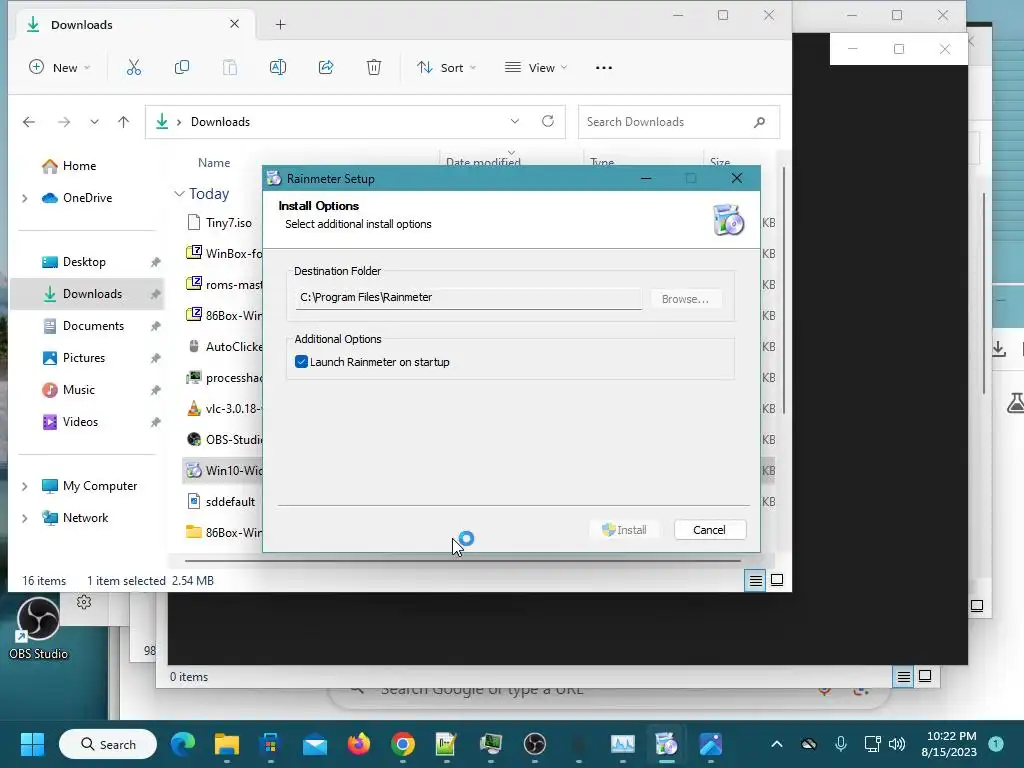Click the Install button in Rainmeter Setup

[x=624, y=530]
